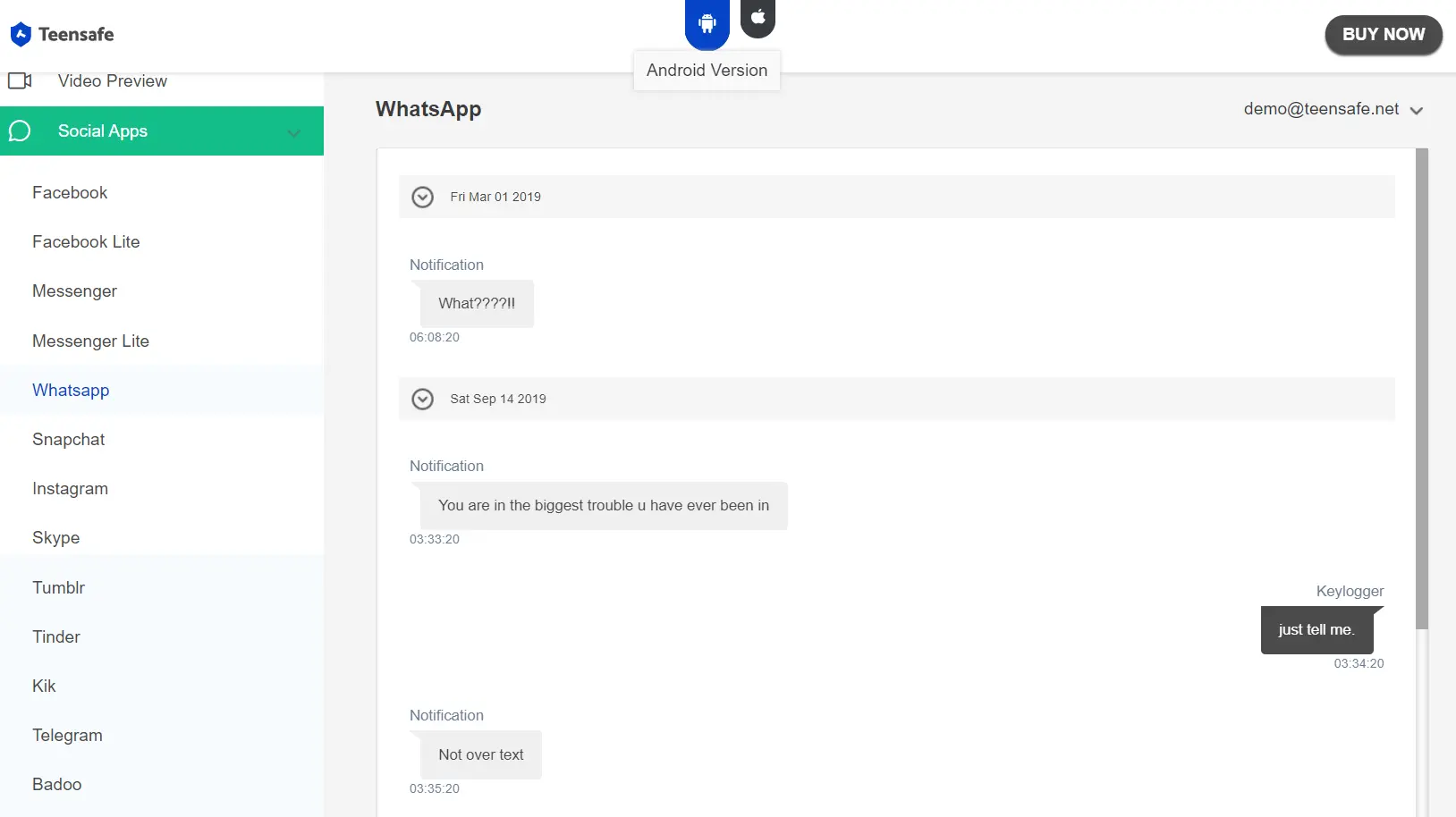Image resolution: width=1456 pixels, height=817 pixels.
Task: Click the "You are in the biggest trouble" message
Action: 604,506
